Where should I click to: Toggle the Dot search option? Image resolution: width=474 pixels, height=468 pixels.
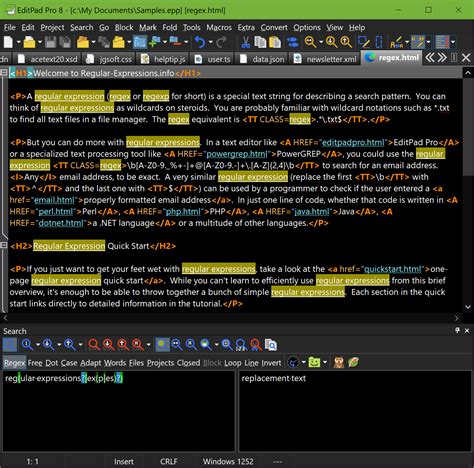click(x=52, y=363)
